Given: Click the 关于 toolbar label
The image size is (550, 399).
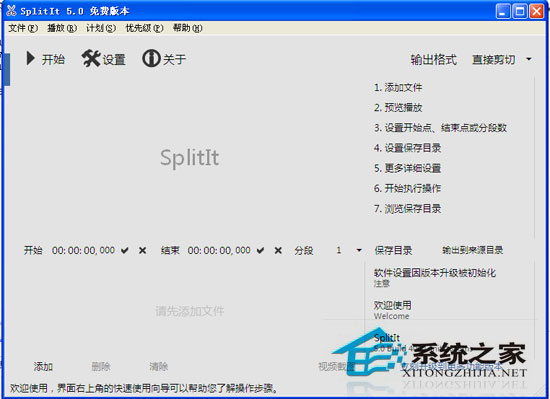Looking at the screenshot, I should click(174, 59).
